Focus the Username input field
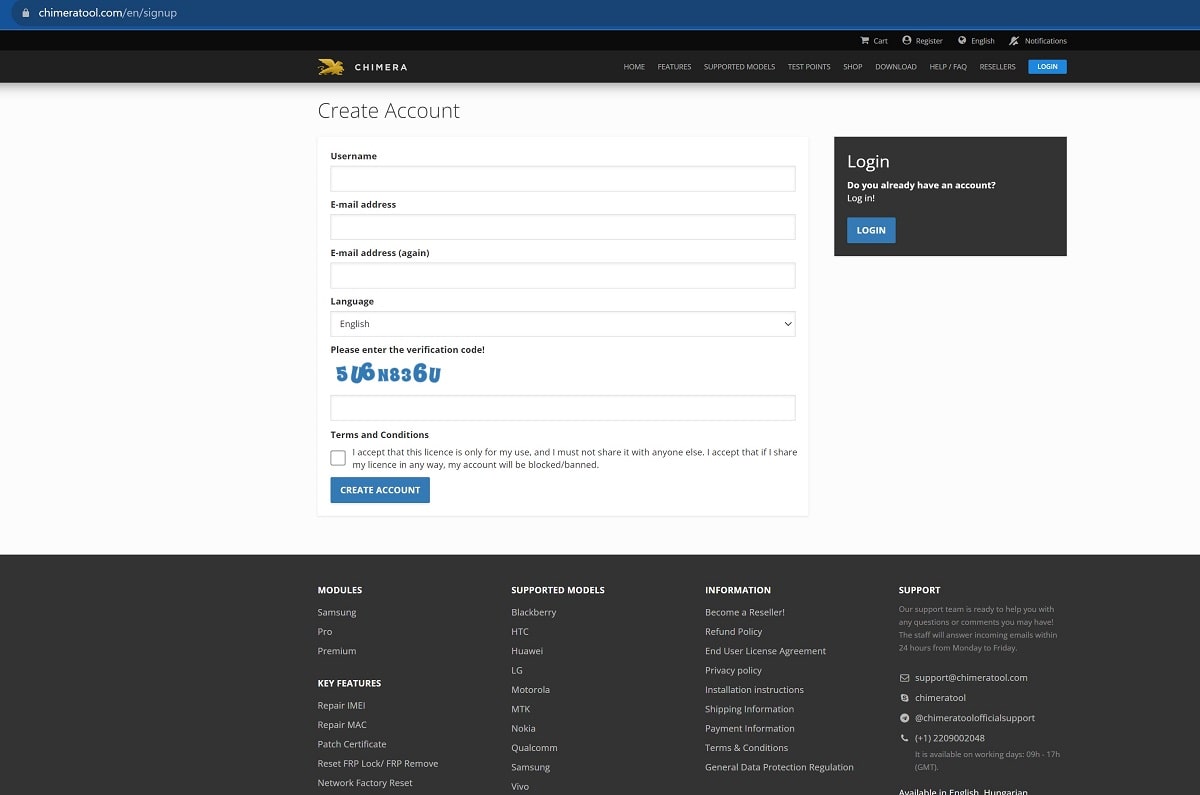 click(x=562, y=179)
